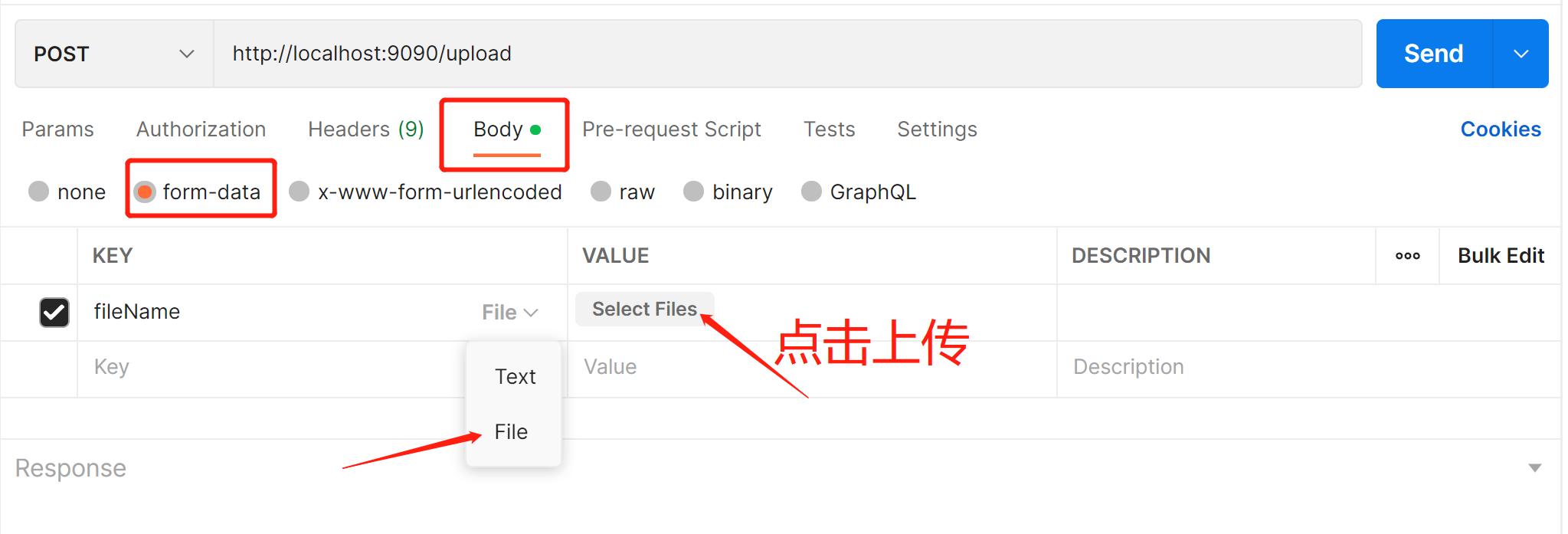Open the Headers tab
The width and height of the screenshot is (1568, 534).
[365, 129]
